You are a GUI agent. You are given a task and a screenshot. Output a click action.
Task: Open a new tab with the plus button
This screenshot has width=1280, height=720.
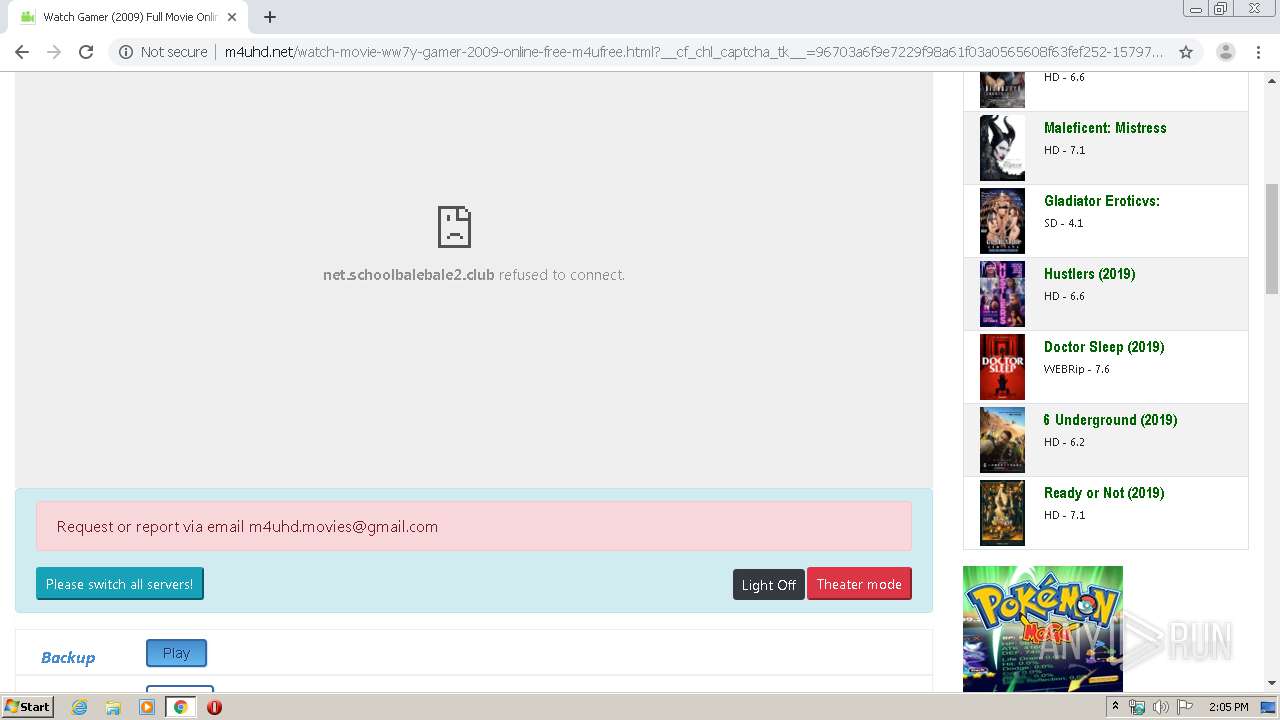270,17
